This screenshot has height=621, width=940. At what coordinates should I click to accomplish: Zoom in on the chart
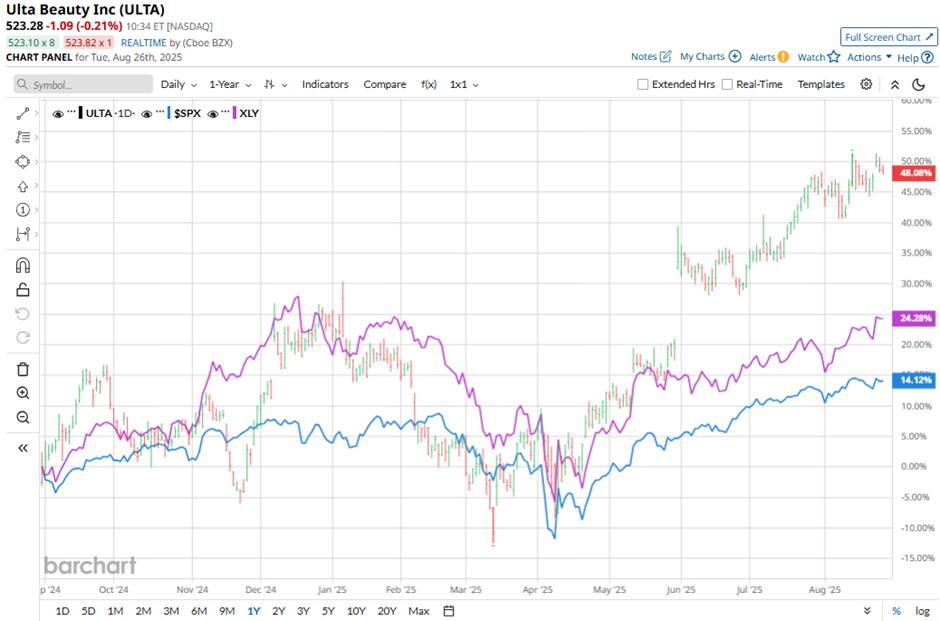23,393
